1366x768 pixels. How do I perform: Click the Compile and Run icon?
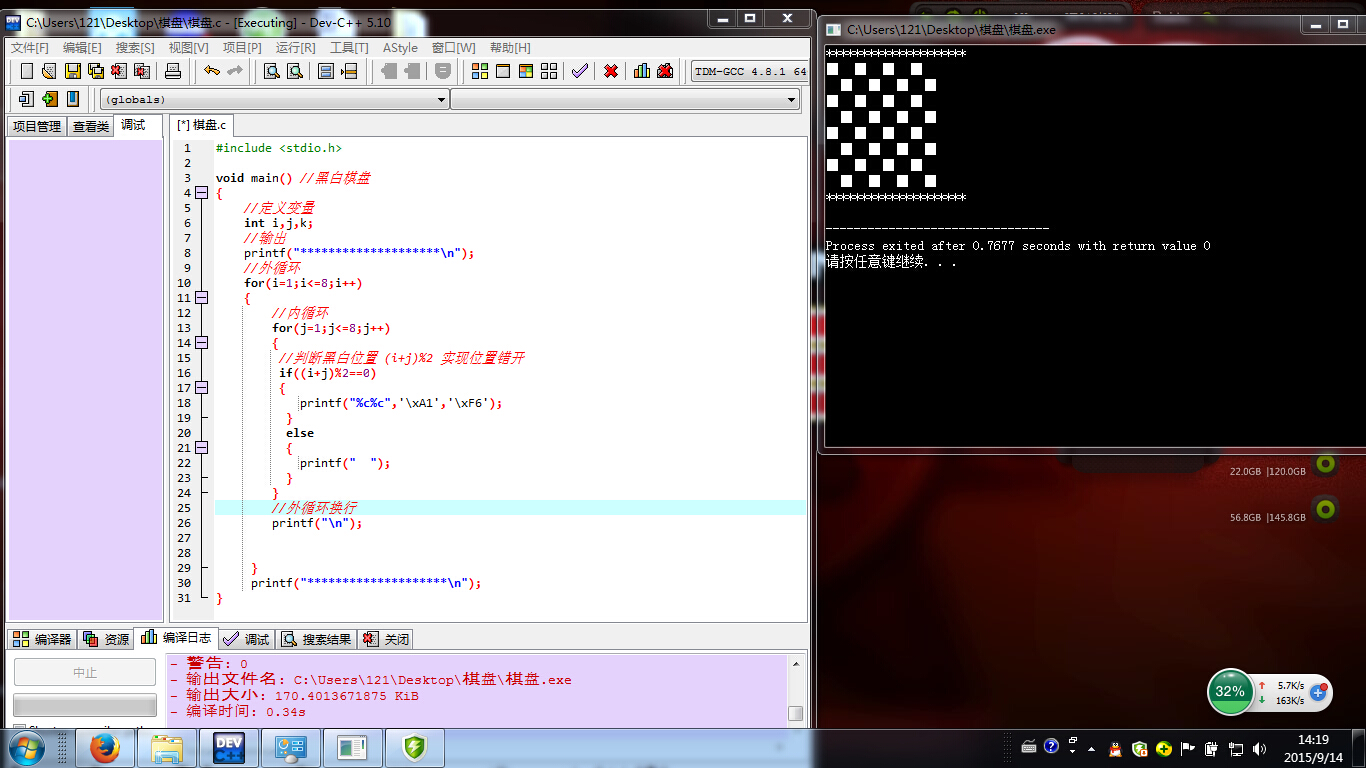coord(526,71)
